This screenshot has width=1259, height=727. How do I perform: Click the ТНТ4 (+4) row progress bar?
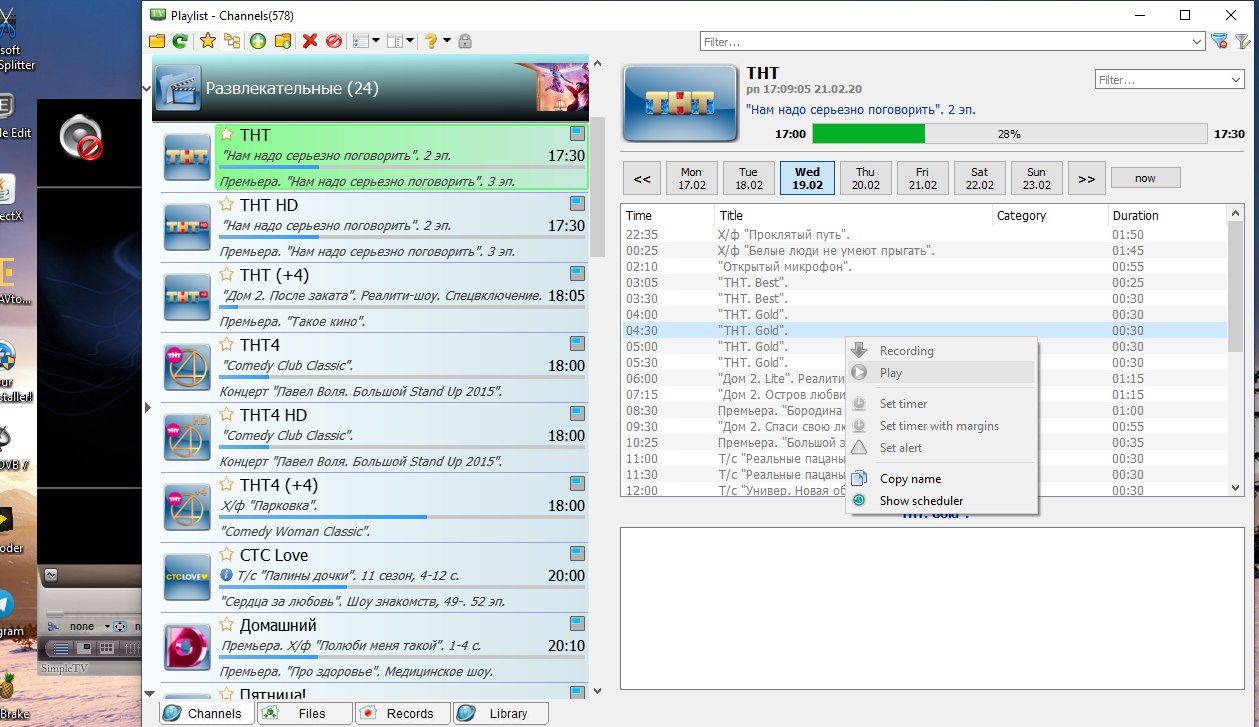click(x=402, y=517)
